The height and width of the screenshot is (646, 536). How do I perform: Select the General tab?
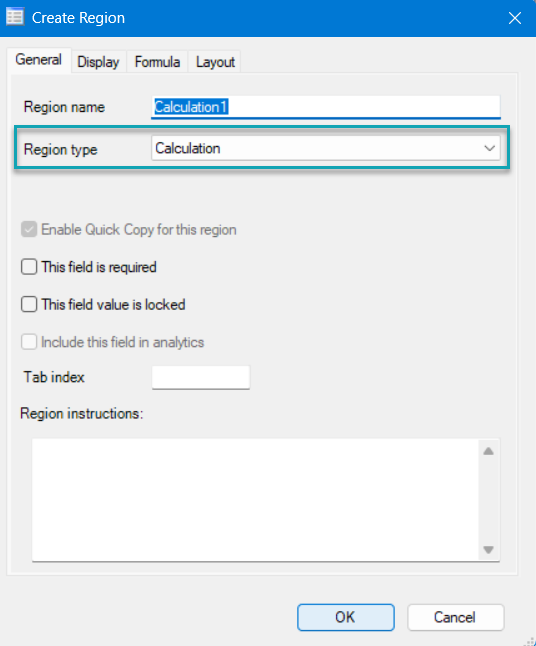[x=39, y=60]
